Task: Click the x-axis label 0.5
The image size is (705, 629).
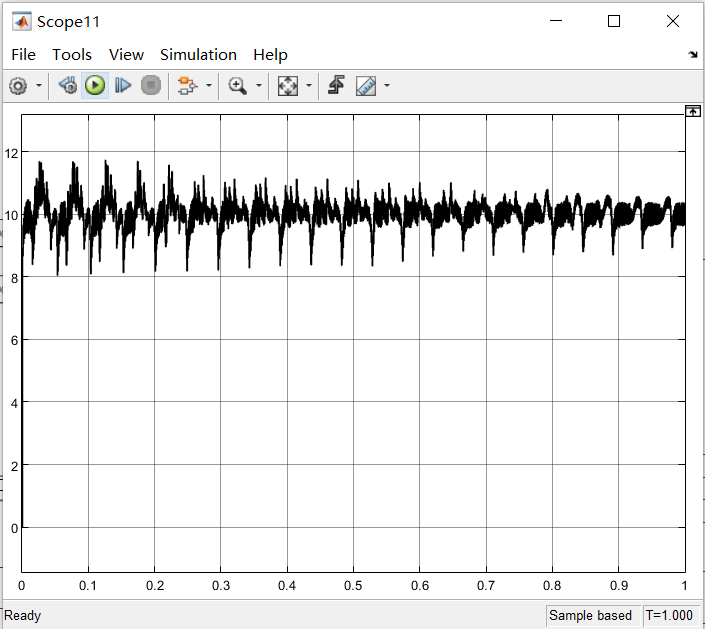Action: click(353, 586)
